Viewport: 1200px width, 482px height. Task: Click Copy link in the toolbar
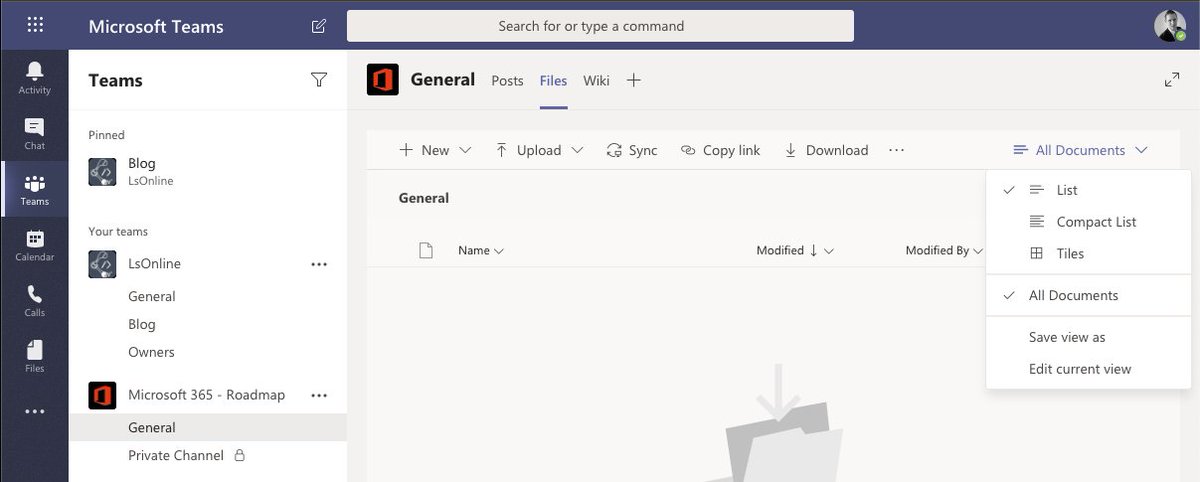tap(720, 150)
